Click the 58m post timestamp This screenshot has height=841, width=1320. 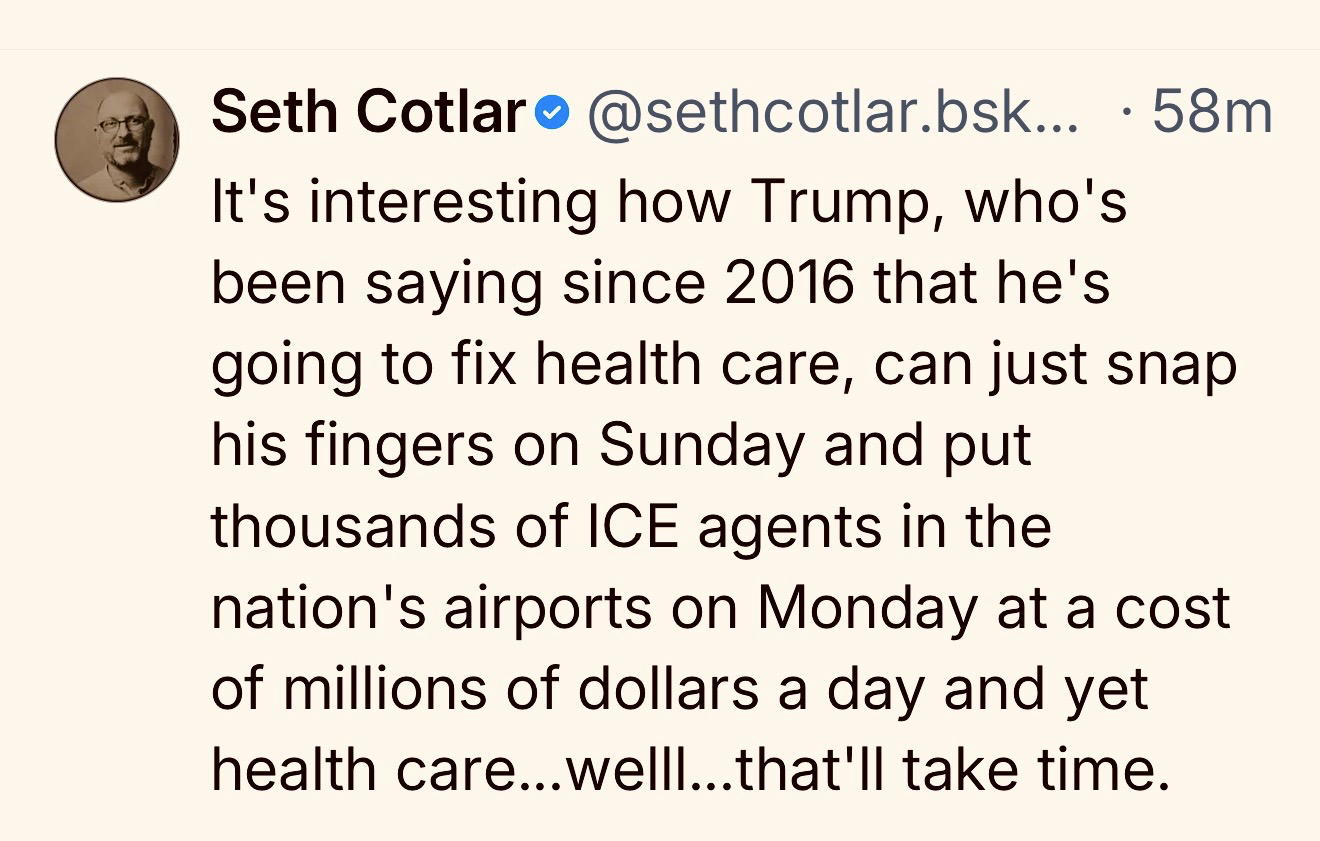[x=1212, y=113]
